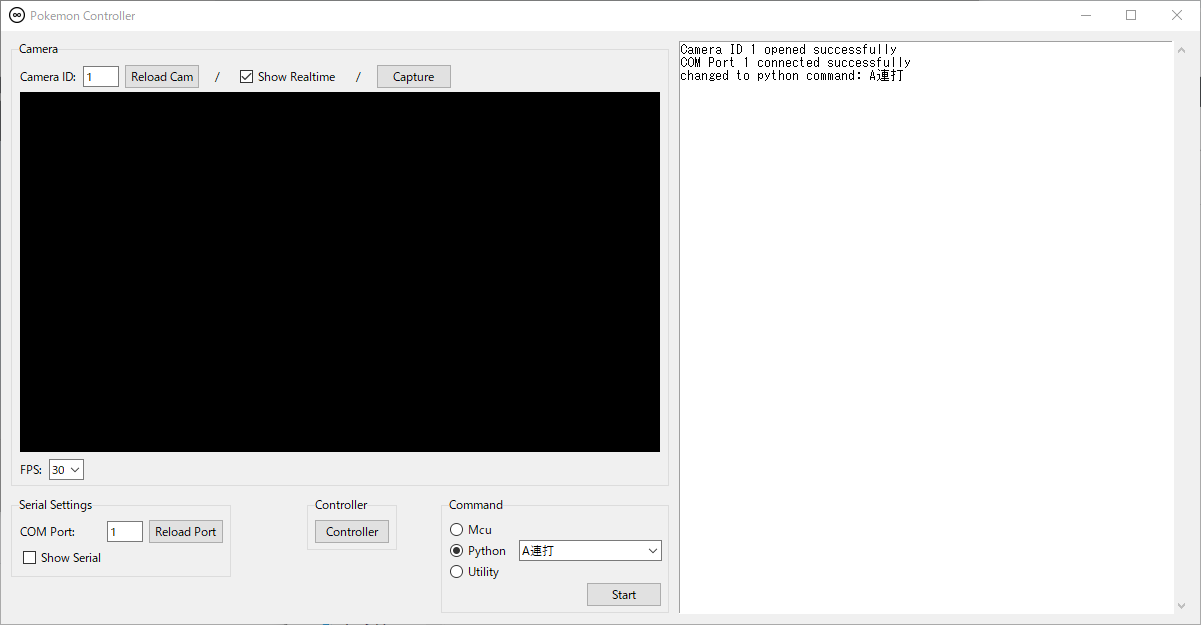Viewport: 1201px width, 625px height.
Task: Select the Utility command mode
Action: (456, 571)
